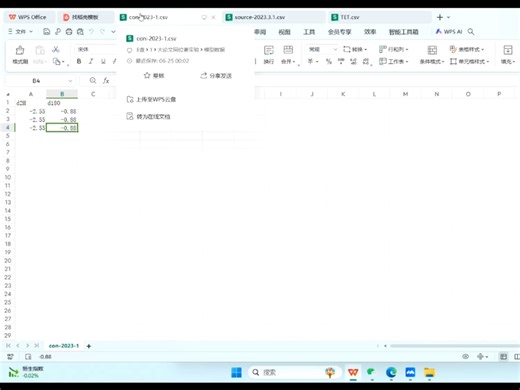Open the Windows Start menu
The image size is (520, 390).
pos(236,372)
